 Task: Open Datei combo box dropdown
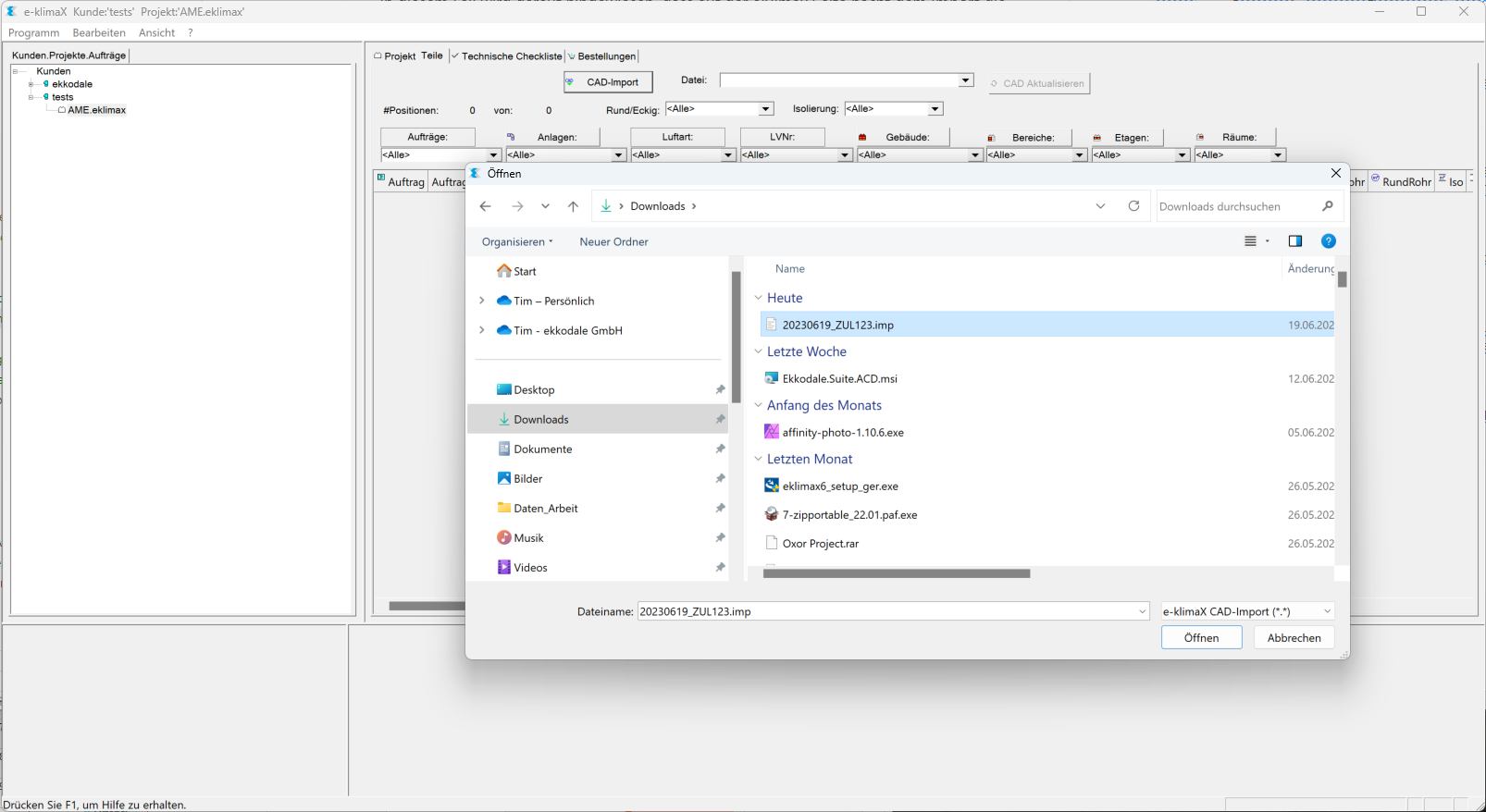coord(966,80)
